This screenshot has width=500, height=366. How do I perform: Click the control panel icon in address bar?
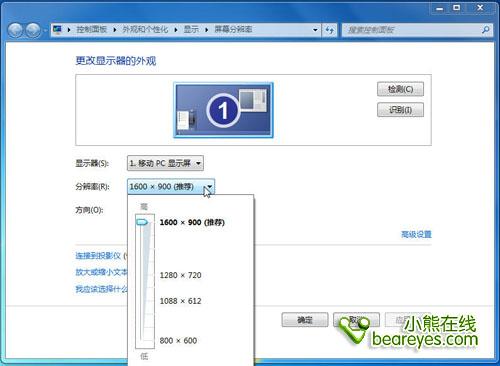[57, 30]
